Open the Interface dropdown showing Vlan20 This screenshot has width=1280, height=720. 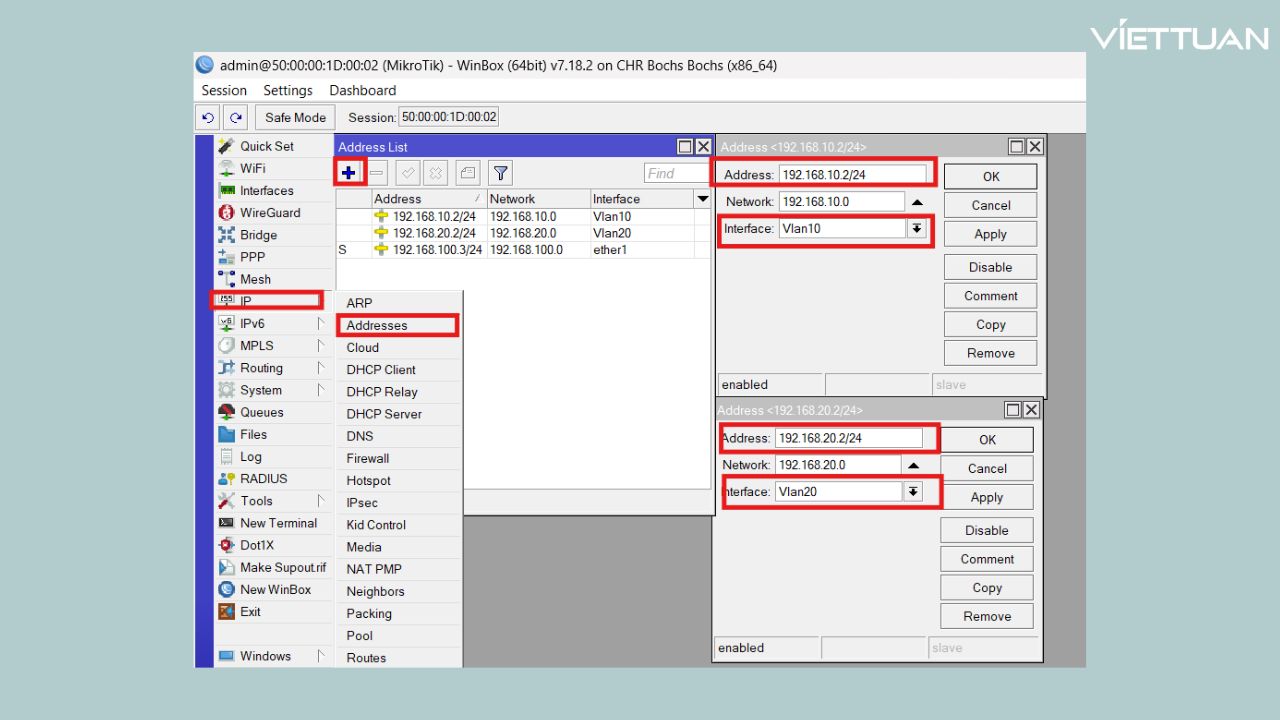(x=912, y=492)
